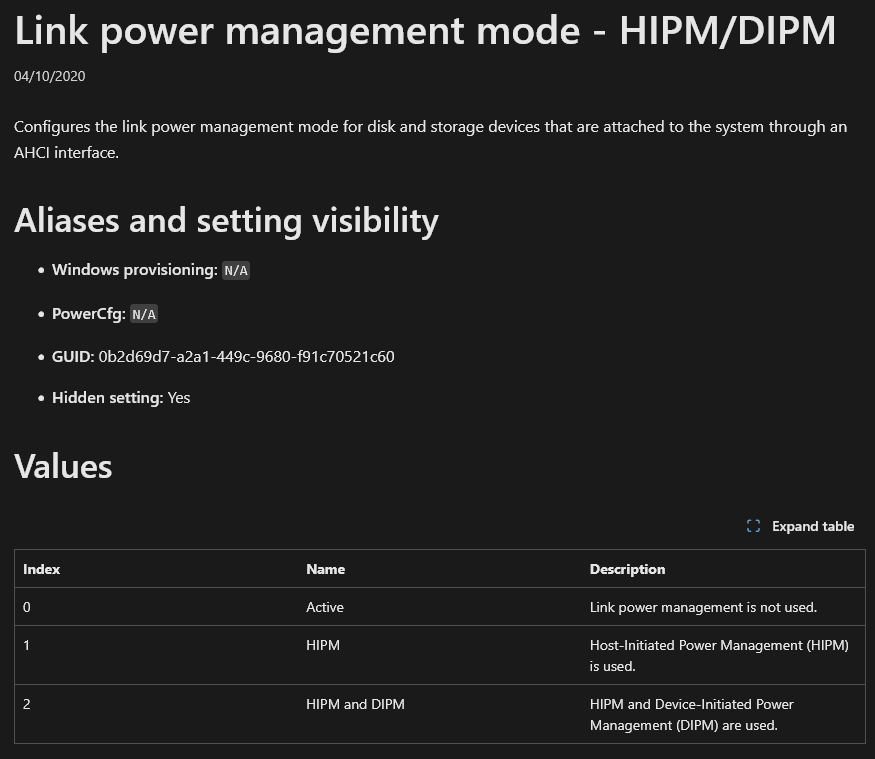Click the HIPM and DIPM name cell
The height and width of the screenshot is (759, 875).
pos(355,704)
